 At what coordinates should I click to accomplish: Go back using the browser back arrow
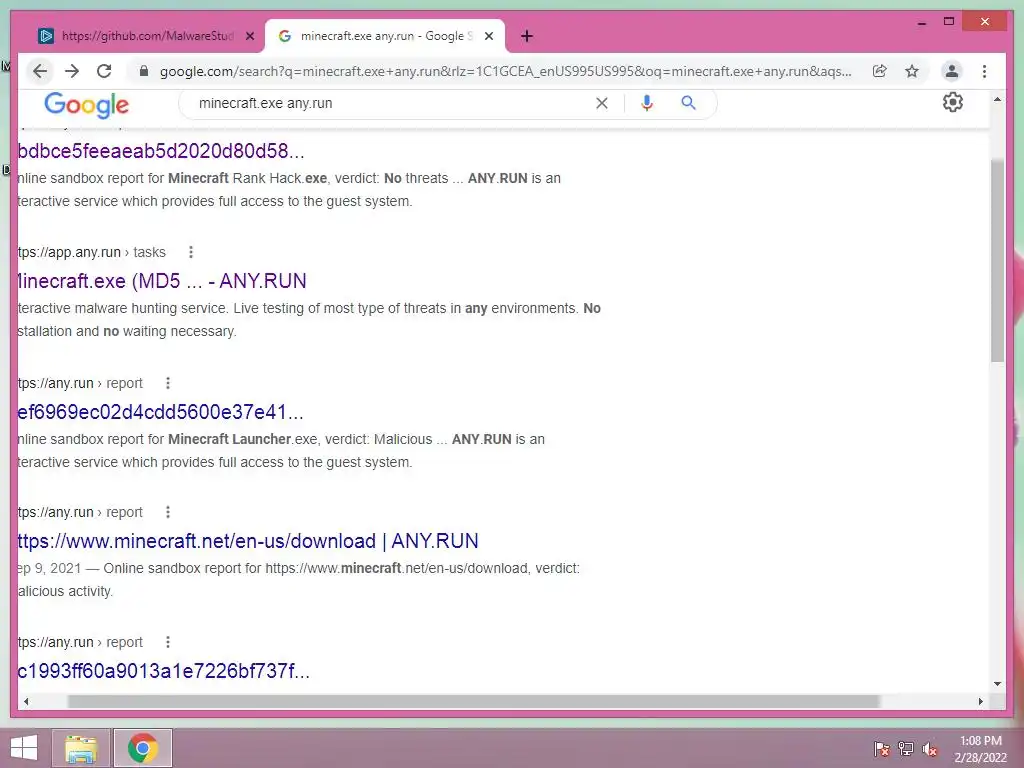pyautogui.click(x=40, y=71)
